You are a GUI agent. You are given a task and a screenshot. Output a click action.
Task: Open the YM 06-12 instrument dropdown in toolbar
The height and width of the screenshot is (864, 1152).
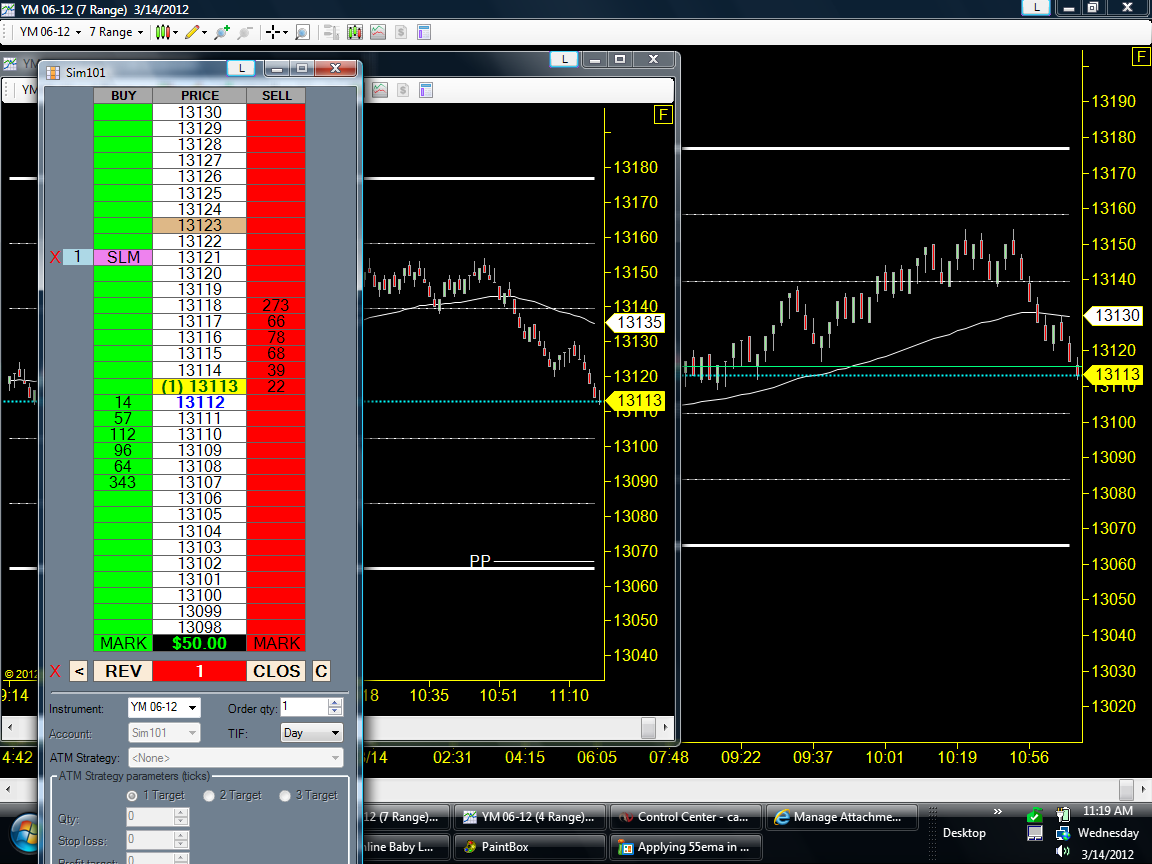50,32
